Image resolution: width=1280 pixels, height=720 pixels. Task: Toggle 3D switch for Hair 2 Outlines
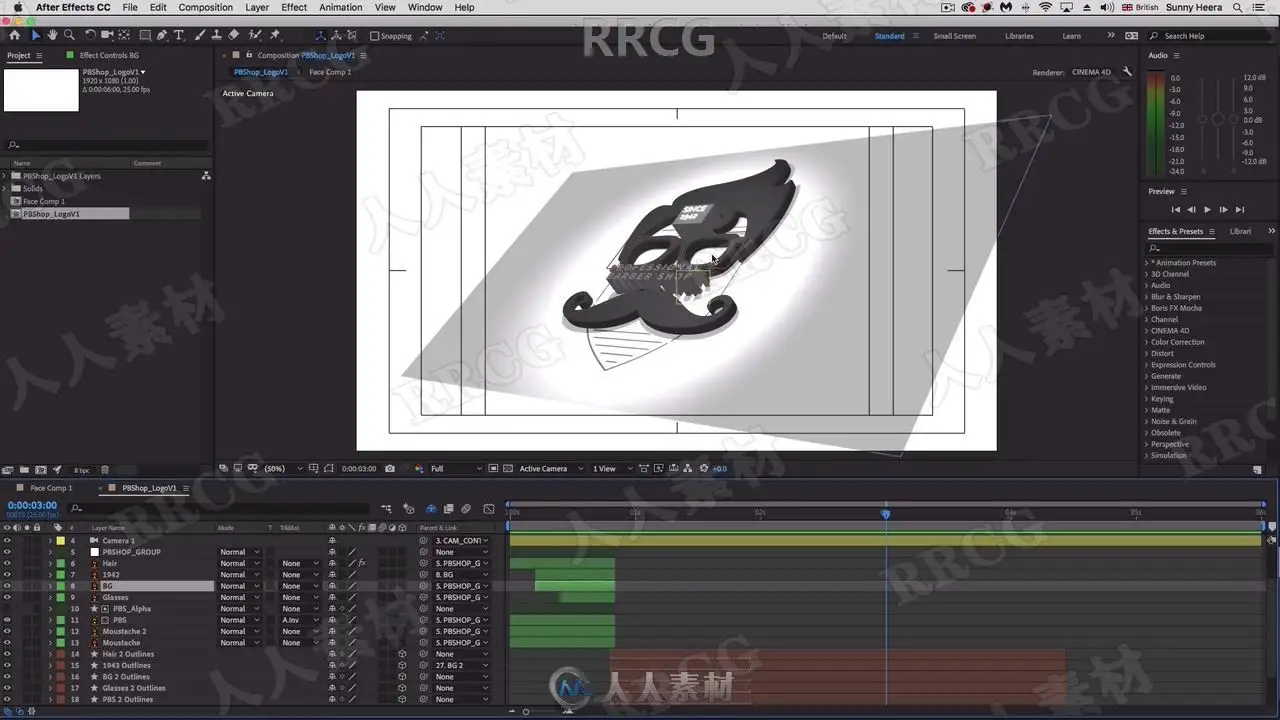click(402, 654)
